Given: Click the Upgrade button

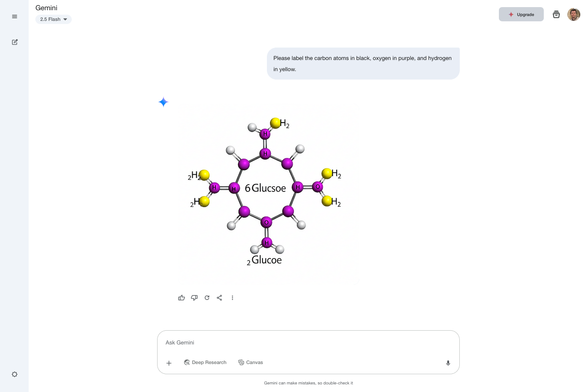Looking at the screenshot, I should (521, 14).
